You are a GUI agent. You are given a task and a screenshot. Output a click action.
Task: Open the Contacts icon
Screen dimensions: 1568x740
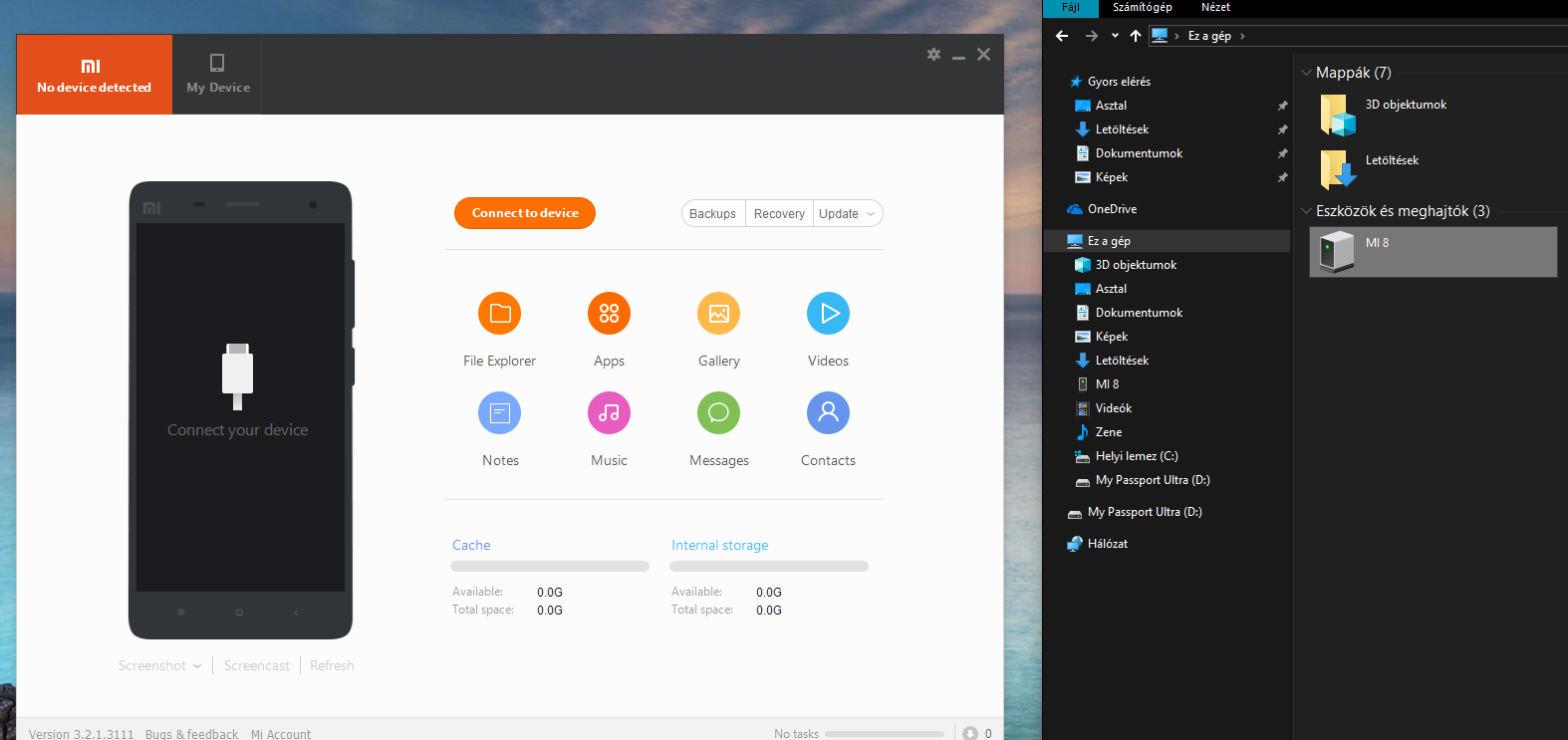pos(828,413)
